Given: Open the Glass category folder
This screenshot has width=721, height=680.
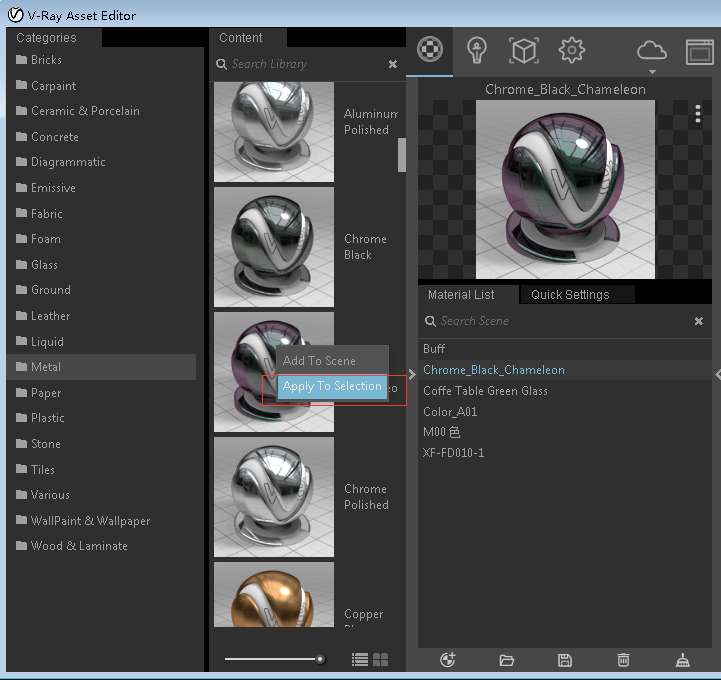Looking at the screenshot, I should coord(44,265).
